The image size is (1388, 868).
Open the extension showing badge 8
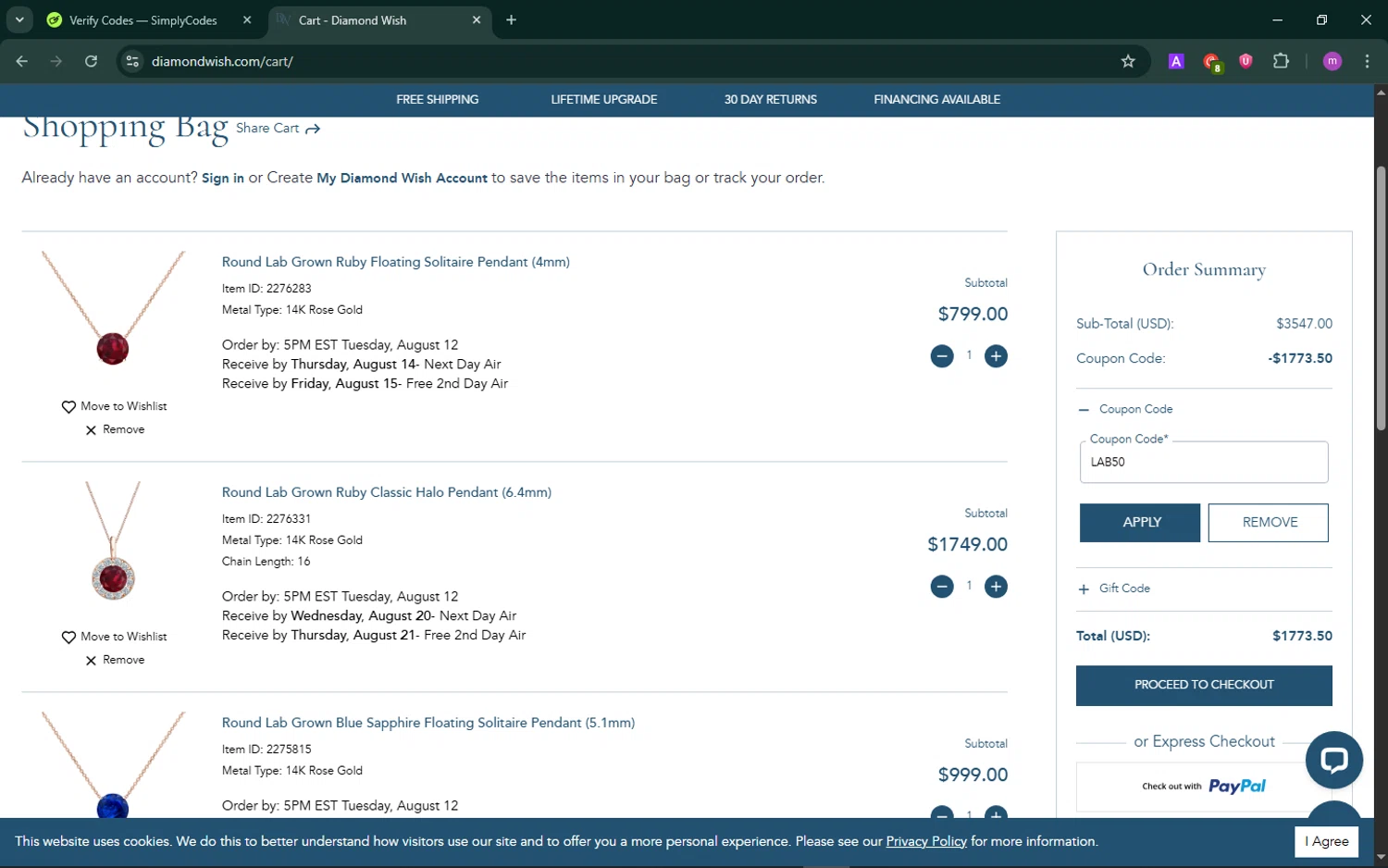pyautogui.click(x=1211, y=62)
